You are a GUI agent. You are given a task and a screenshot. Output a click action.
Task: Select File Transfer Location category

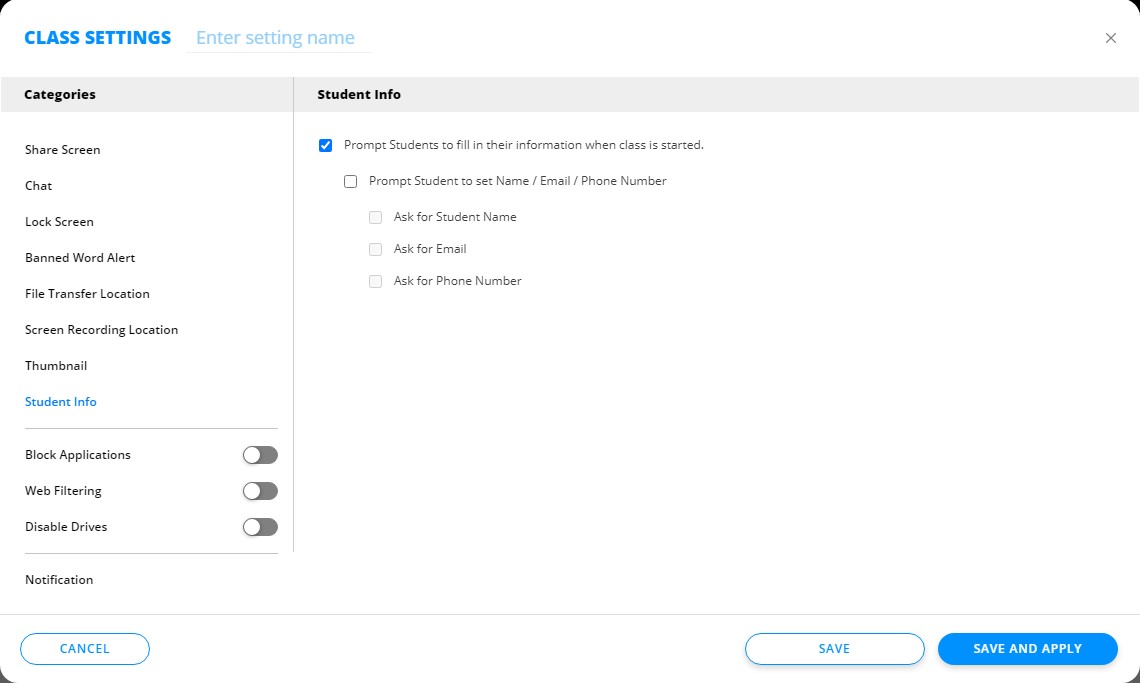pyautogui.click(x=87, y=294)
